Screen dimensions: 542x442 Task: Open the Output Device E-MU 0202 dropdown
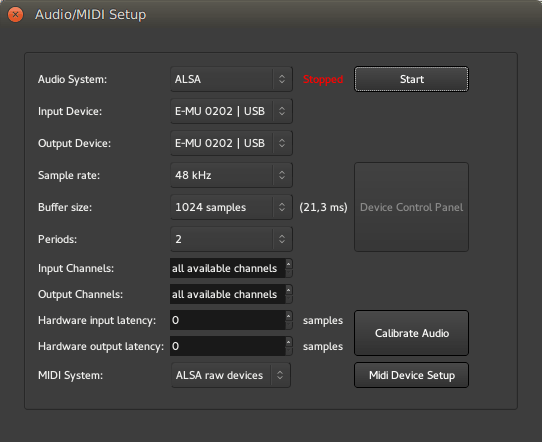231,143
